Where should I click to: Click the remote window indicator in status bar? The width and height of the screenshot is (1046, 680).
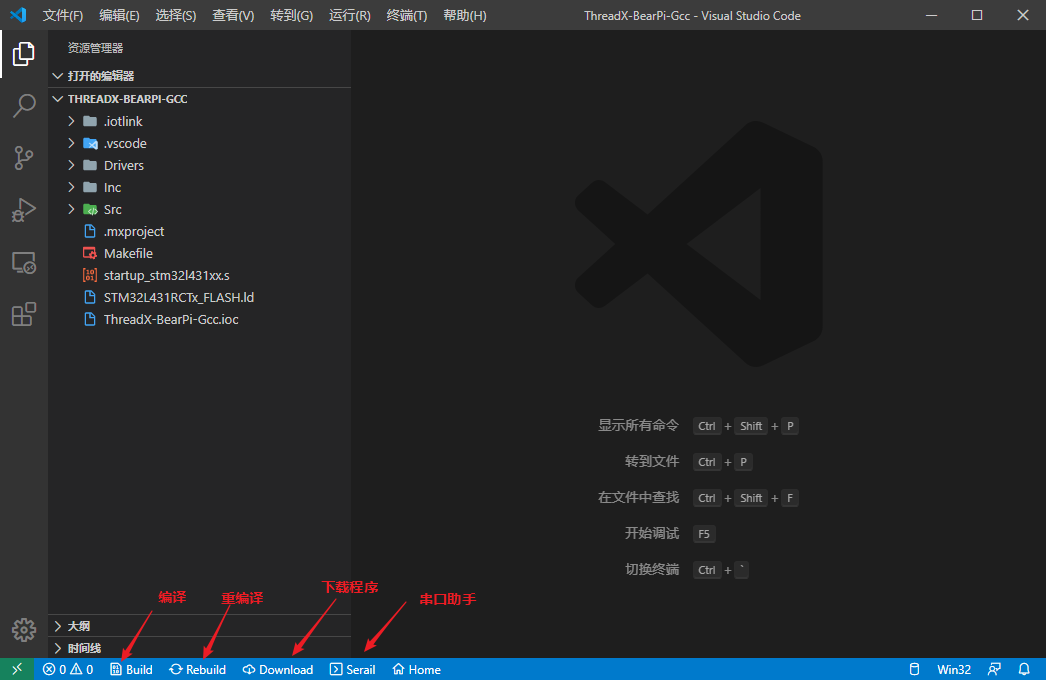pyautogui.click(x=17, y=669)
